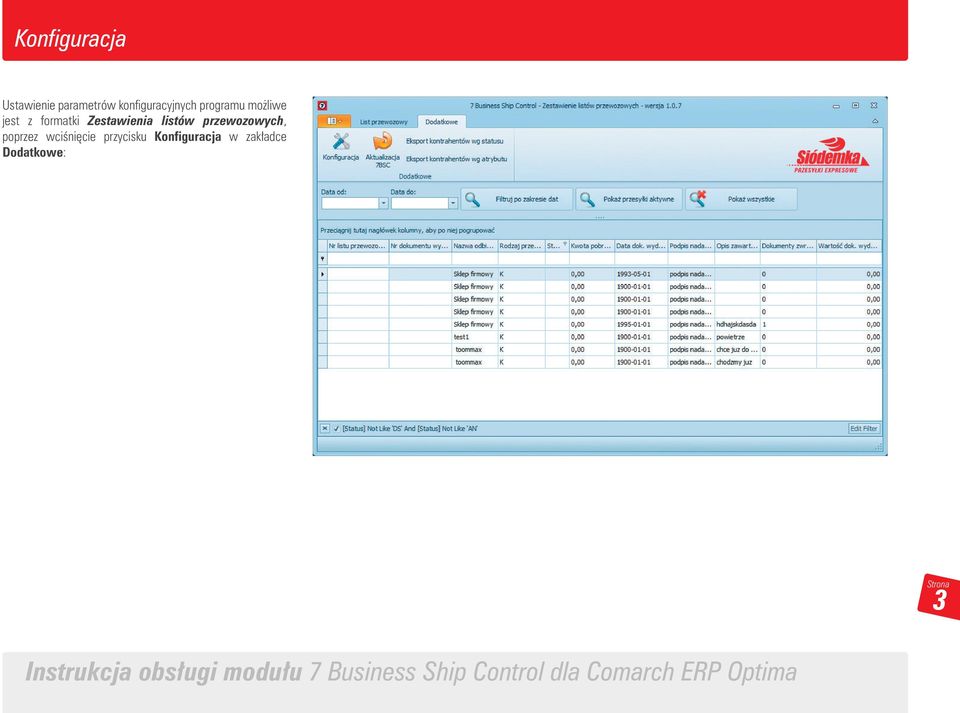Sort by Nr listu przewozowego column

click(358, 245)
